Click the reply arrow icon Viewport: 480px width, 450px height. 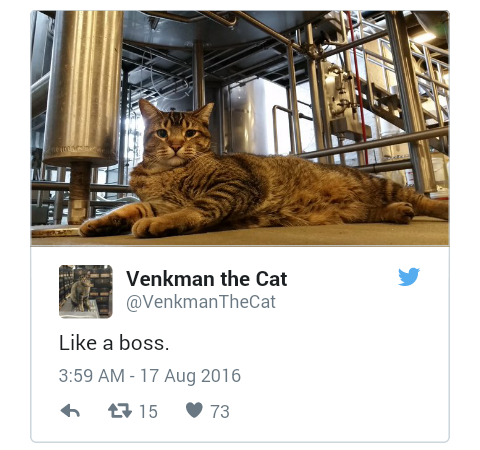70,411
